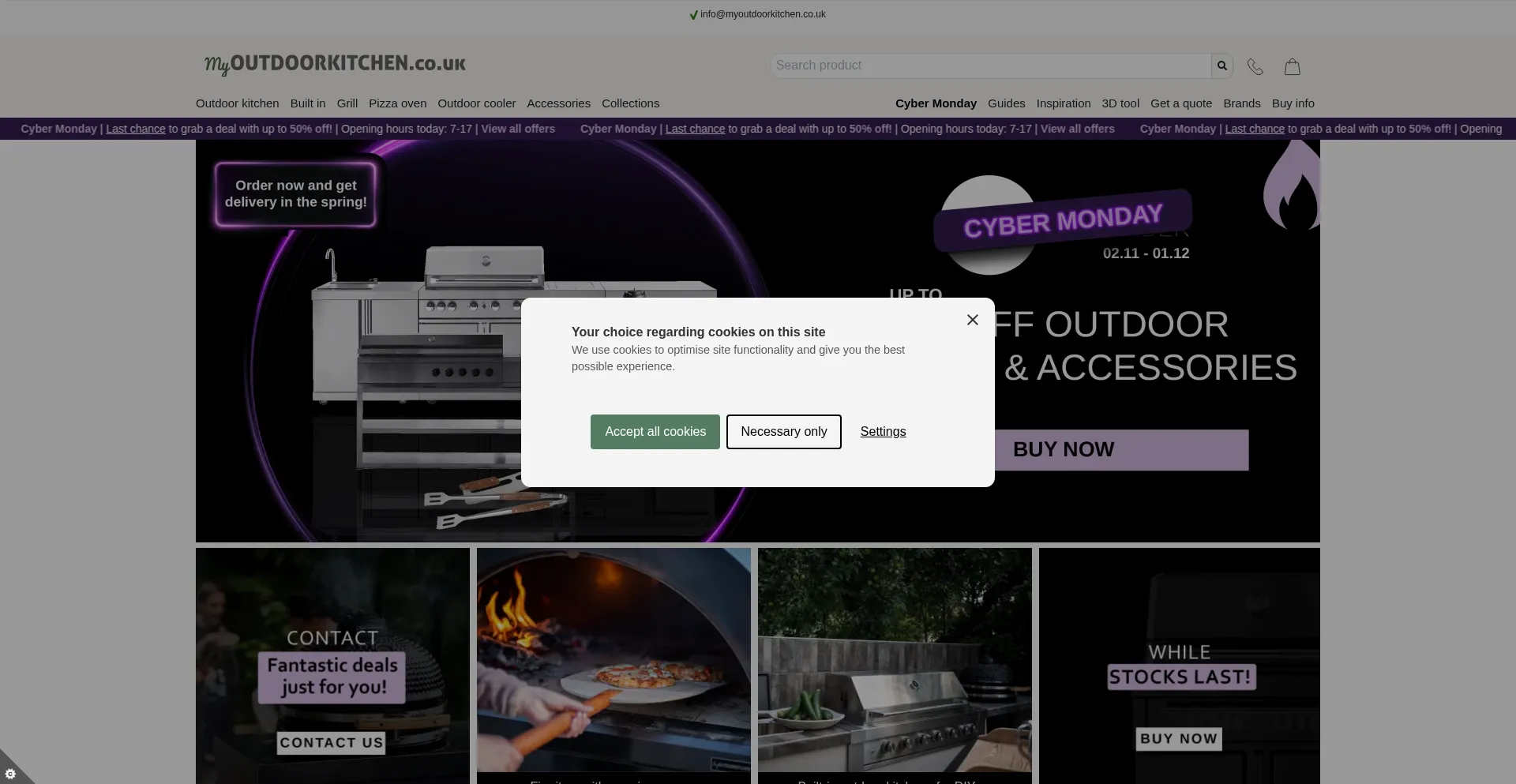Click the MyOutdoorKitchen.co.uk logo
The image size is (1516, 784).
[x=335, y=64]
